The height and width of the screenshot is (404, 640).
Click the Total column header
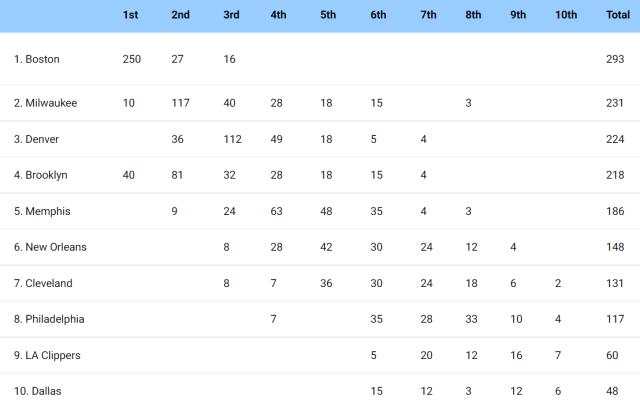click(618, 15)
